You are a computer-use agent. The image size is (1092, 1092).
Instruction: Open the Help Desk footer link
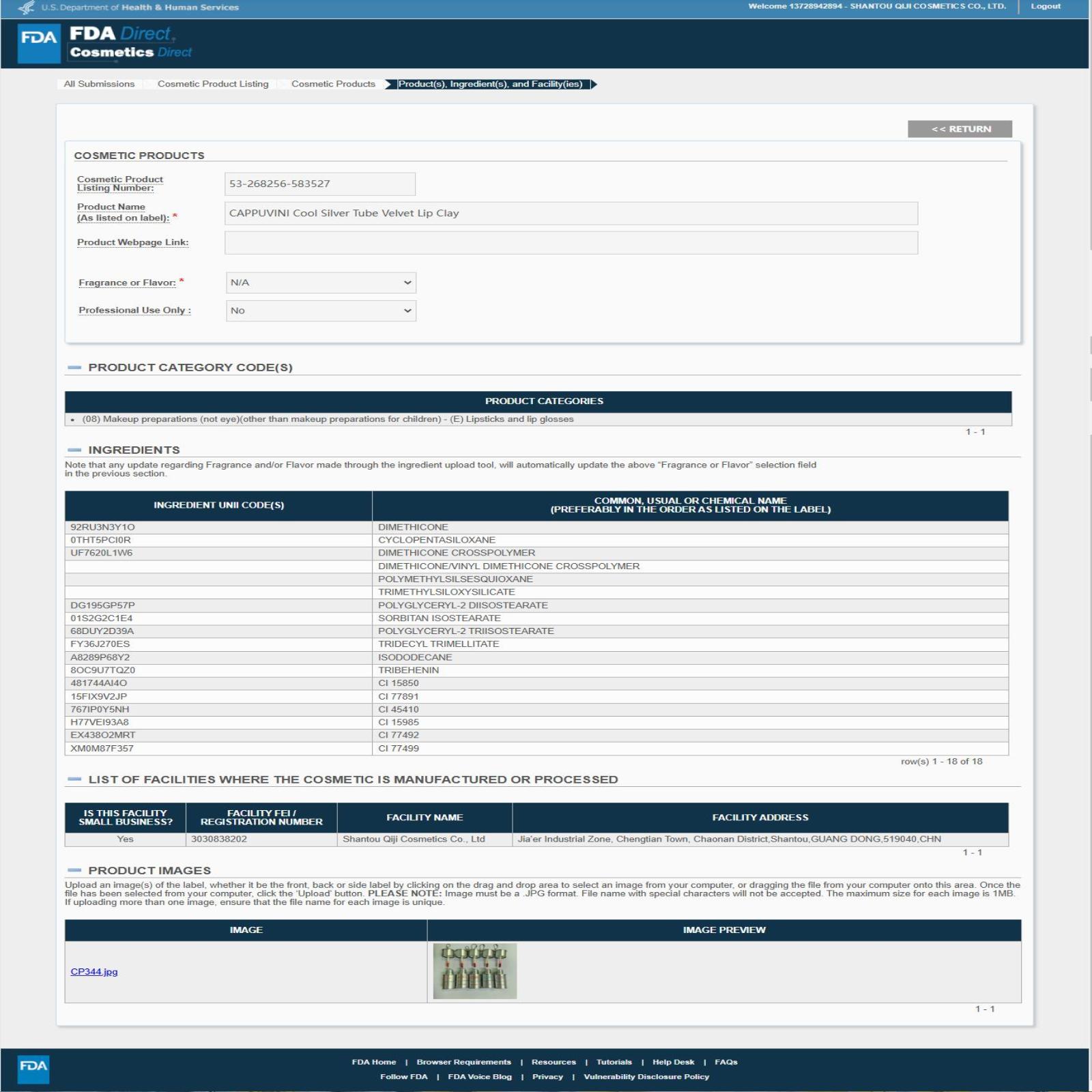(x=673, y=1062)
